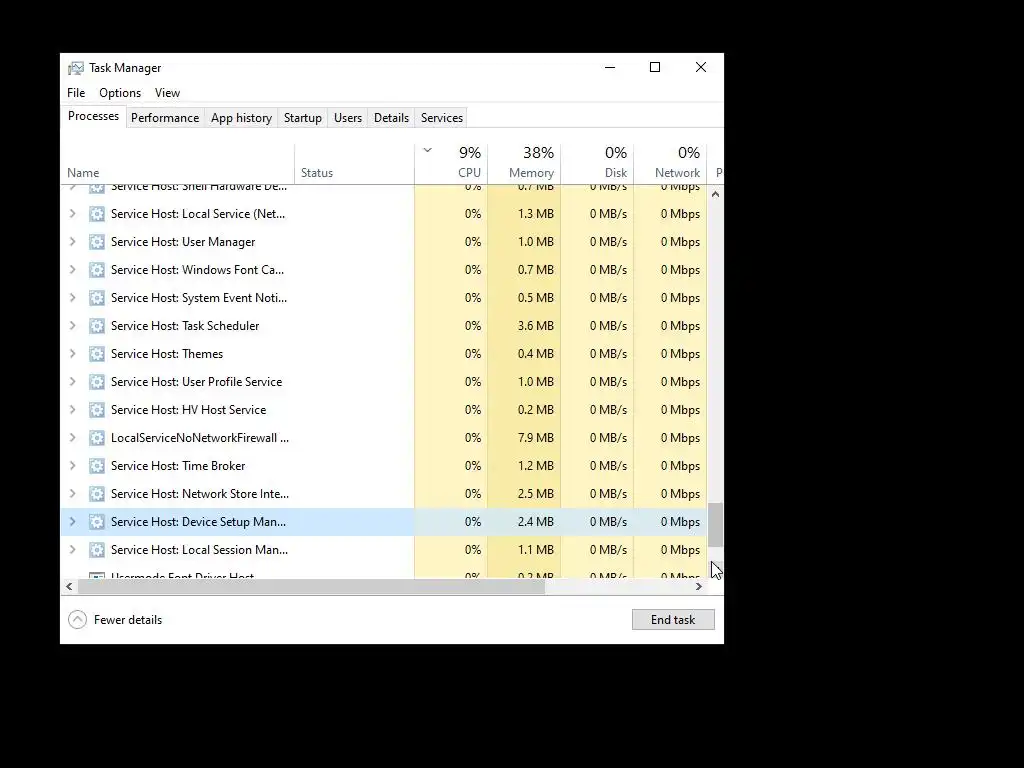Sort by the Network column header

point(671,163)
